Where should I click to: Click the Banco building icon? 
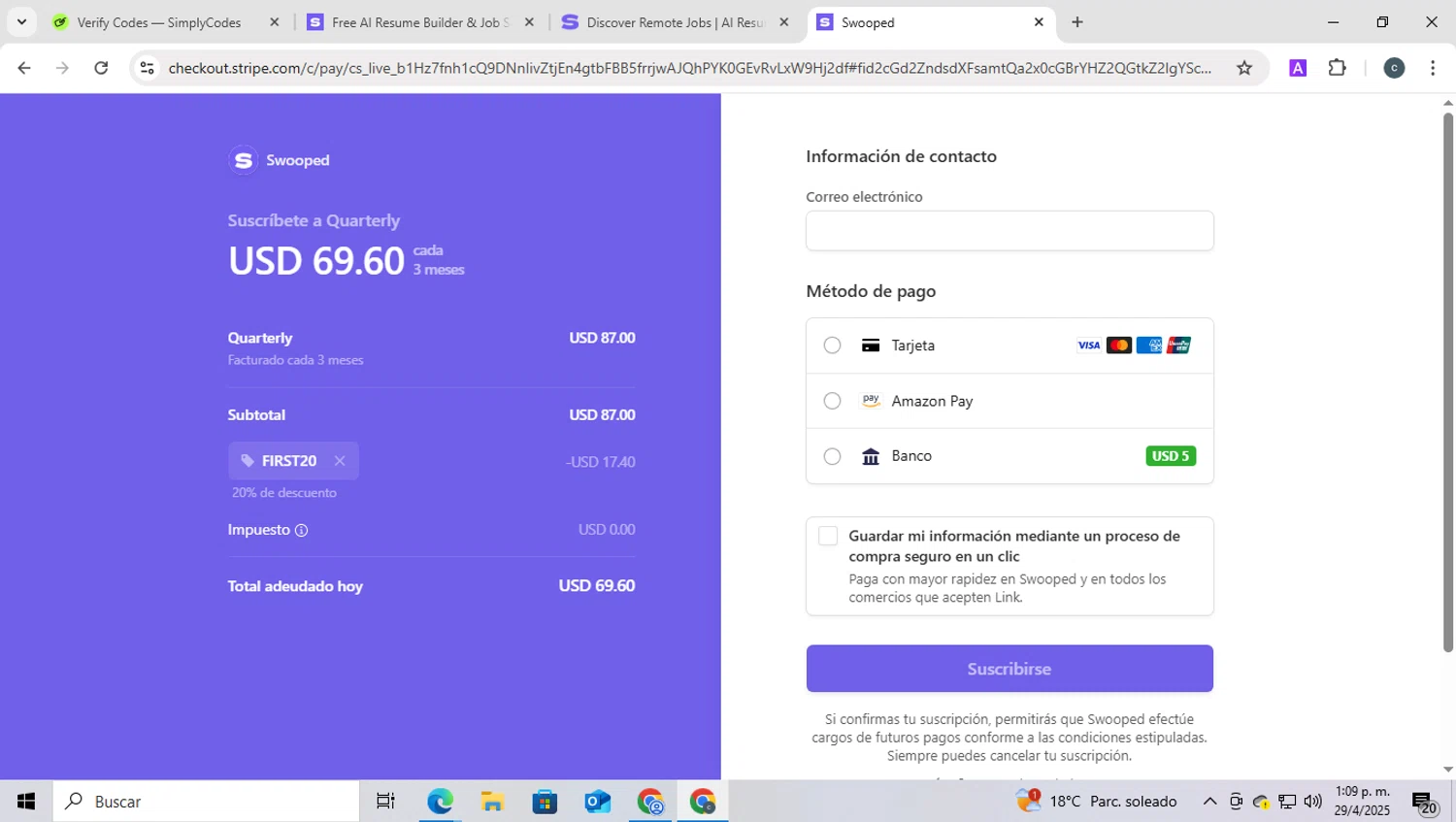pyautogui.click(x=871, y=456)
